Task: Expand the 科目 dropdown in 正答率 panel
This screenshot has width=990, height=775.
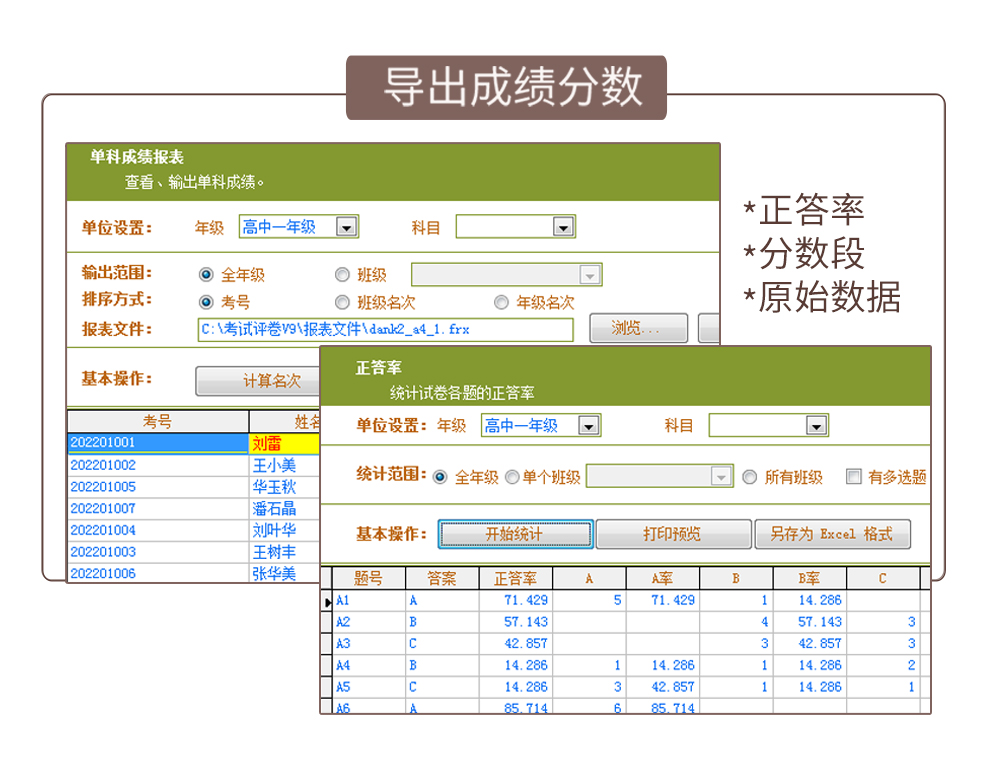Action: 816,426
